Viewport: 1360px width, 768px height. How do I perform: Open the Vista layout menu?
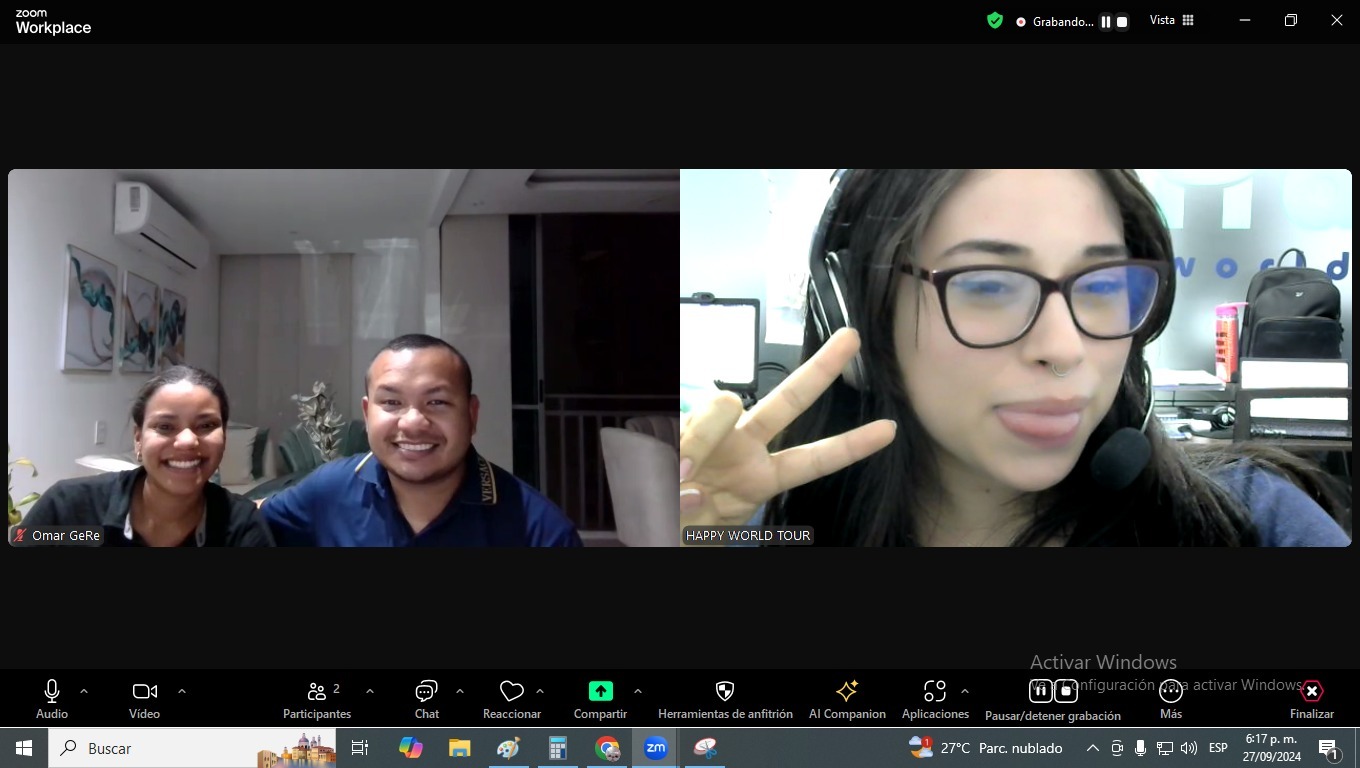point(1172,20)
